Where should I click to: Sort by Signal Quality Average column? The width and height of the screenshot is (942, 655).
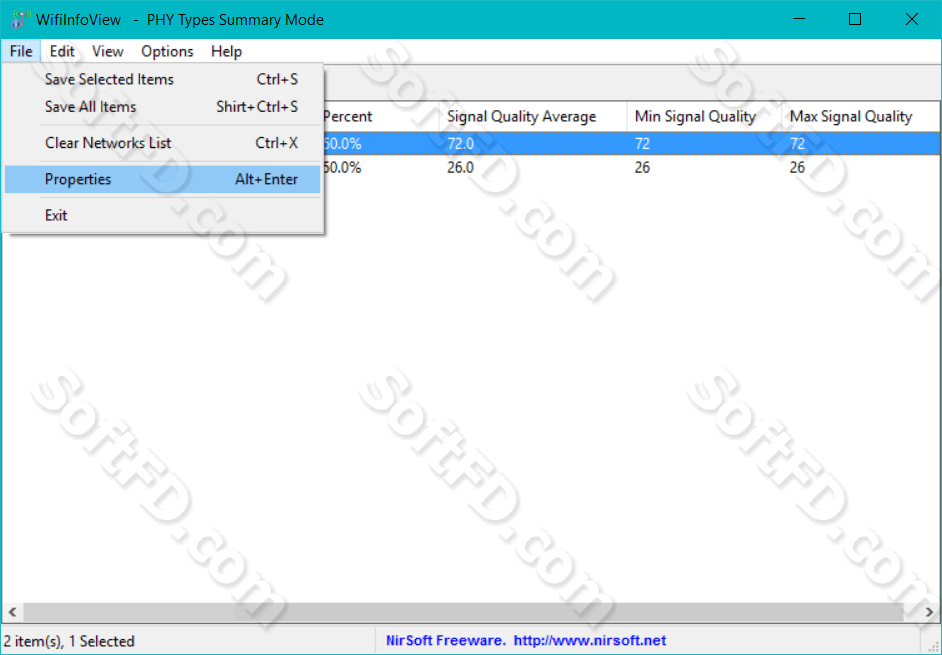533,117
